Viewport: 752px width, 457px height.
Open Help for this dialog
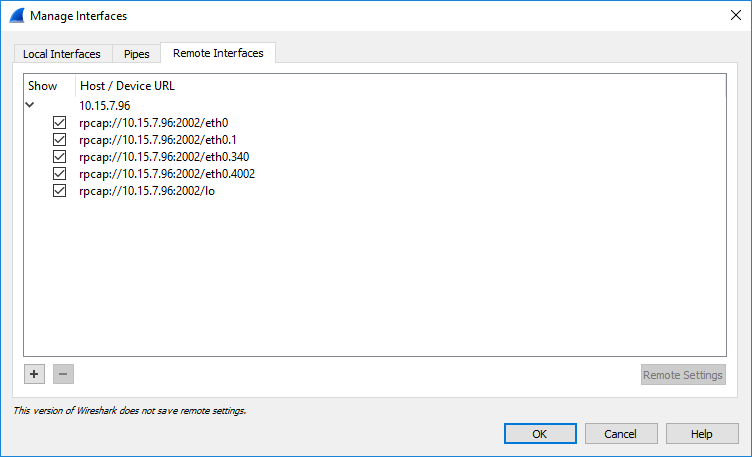tap(702, 434)
